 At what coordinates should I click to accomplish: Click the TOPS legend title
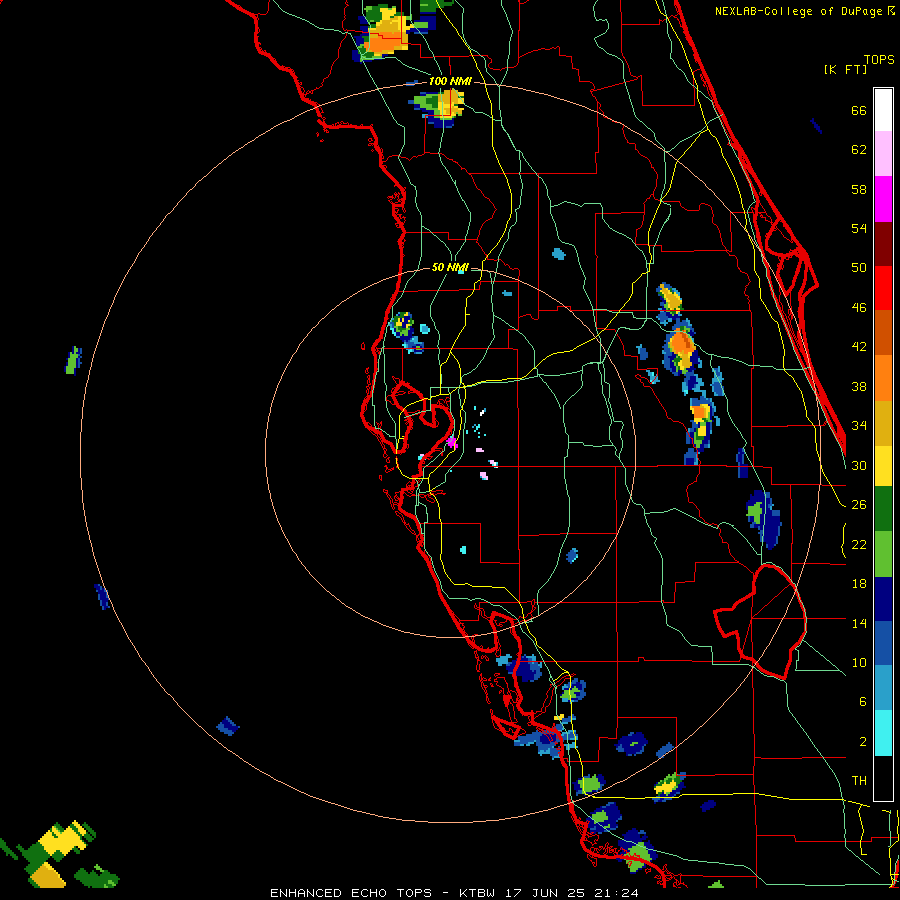coord(879,60)
